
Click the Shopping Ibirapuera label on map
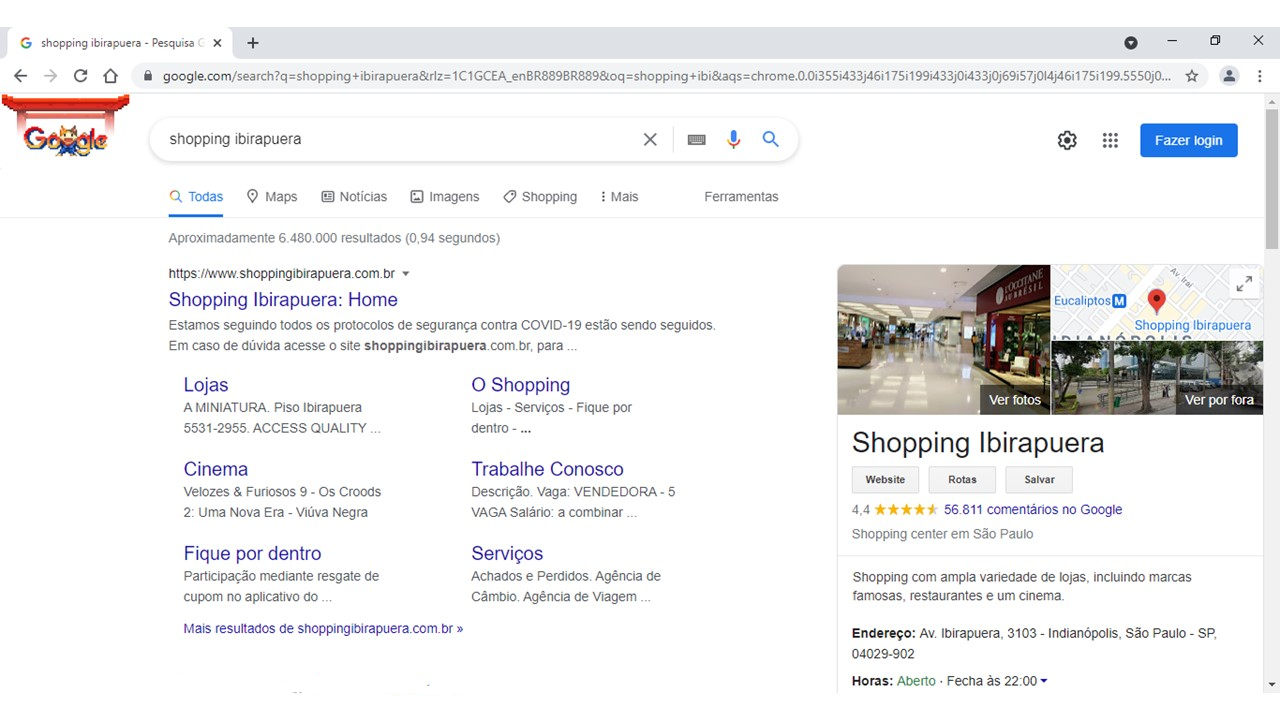point(1193,325)
